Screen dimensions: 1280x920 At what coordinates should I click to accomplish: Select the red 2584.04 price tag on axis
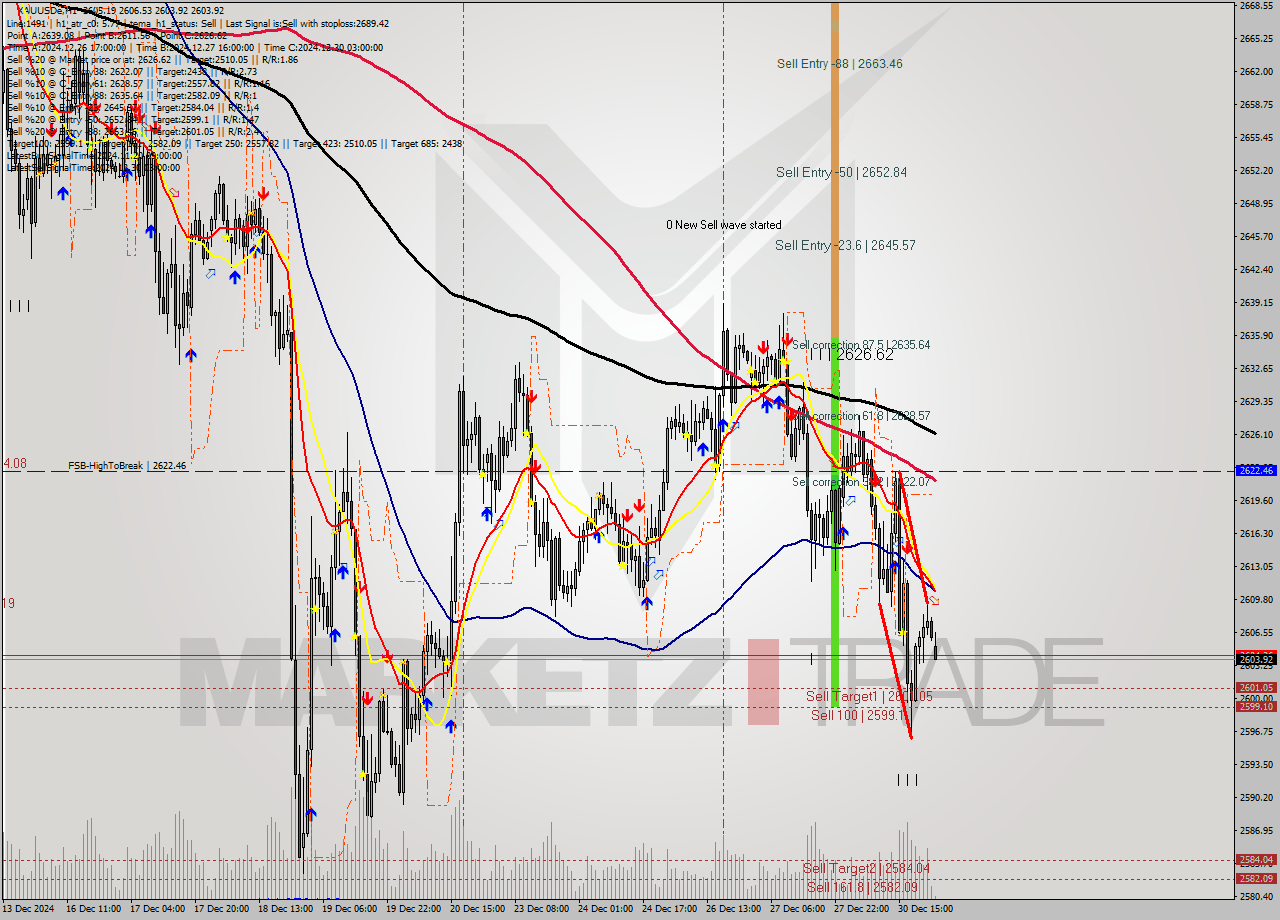1256,860
